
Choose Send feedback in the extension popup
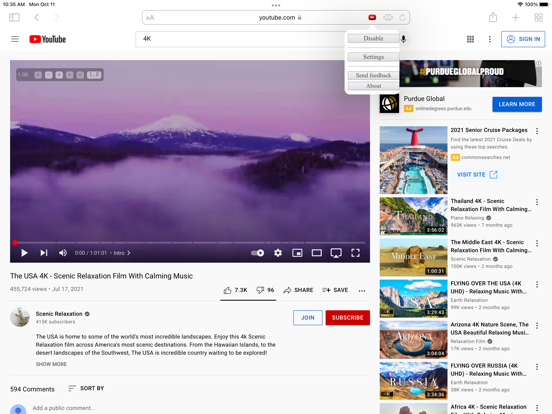coord(374,75)
